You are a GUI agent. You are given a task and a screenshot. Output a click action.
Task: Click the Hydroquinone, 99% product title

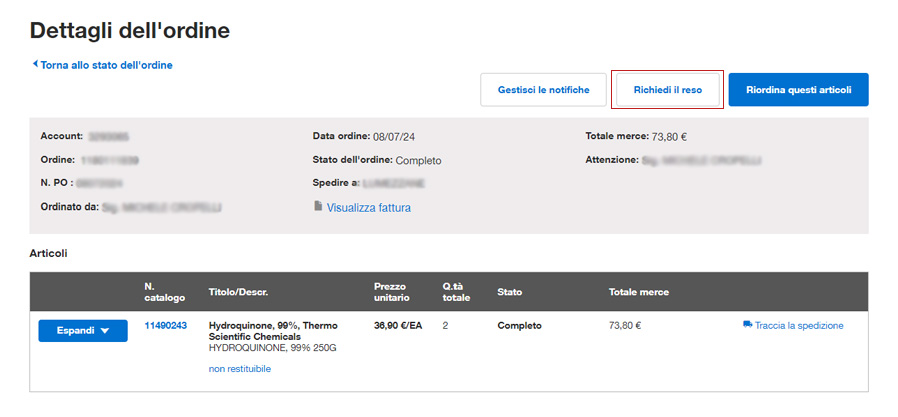272,331
